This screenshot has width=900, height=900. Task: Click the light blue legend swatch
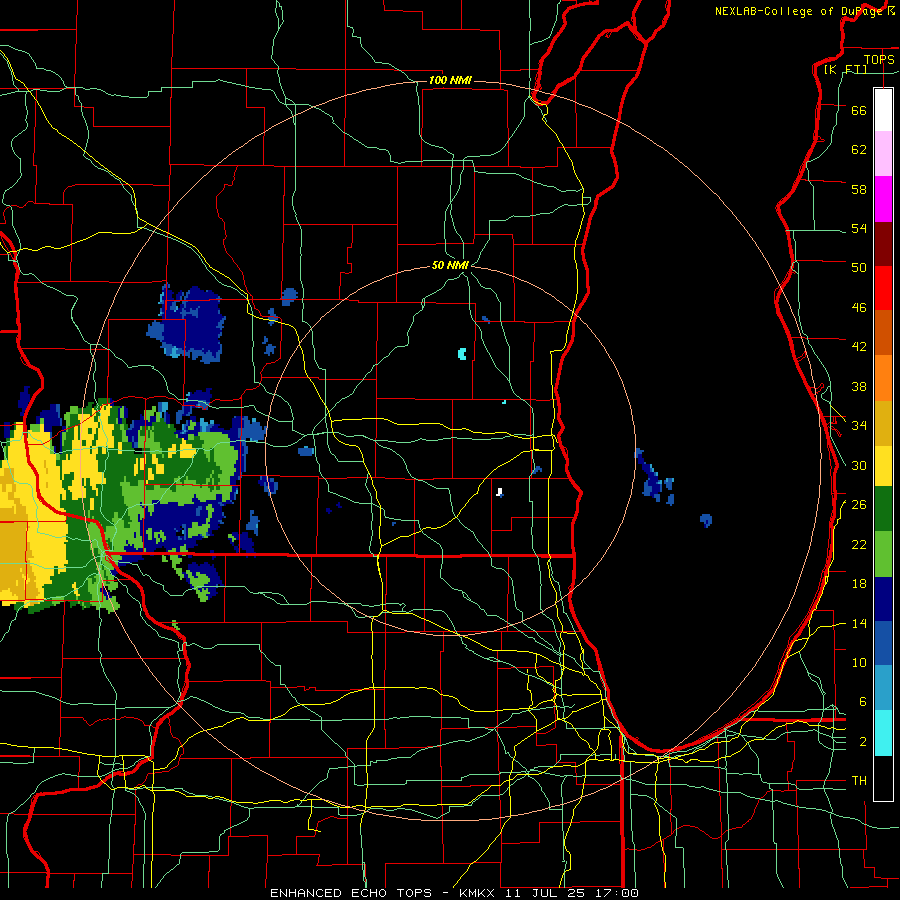click(x=883, y=688)
